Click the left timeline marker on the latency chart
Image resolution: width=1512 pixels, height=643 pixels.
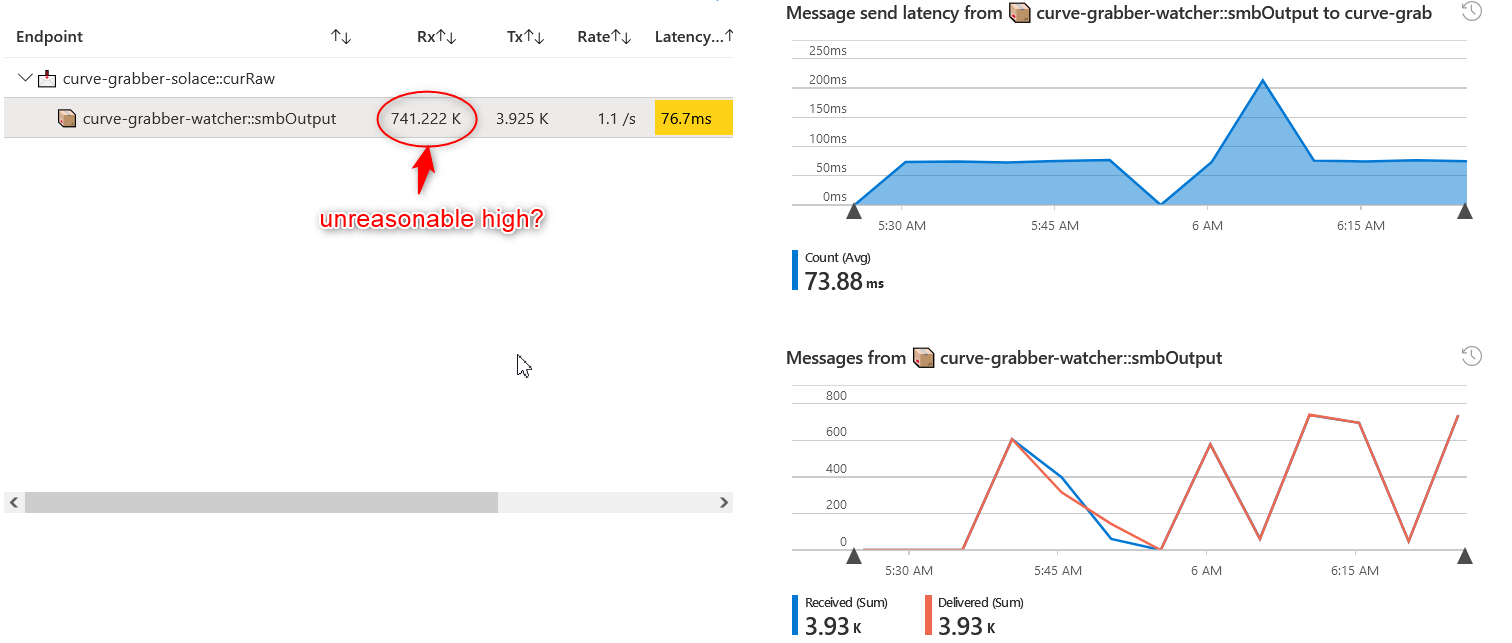[x=854, y=210]
